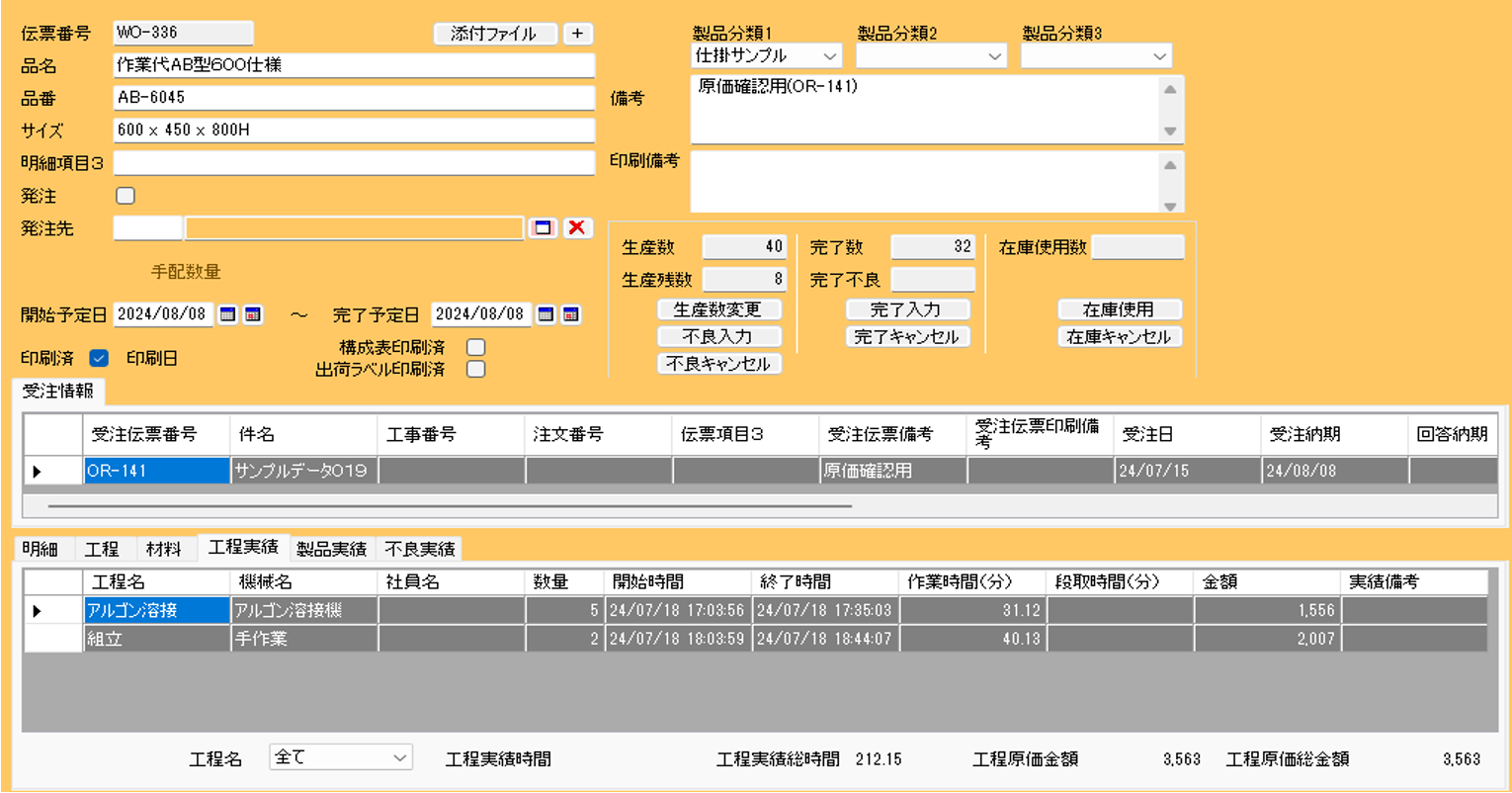The image size is (1512, 793).
Task: Open the 製品分類1 dropdown showing 仕掛サンプル
Action: coord(766,56)
